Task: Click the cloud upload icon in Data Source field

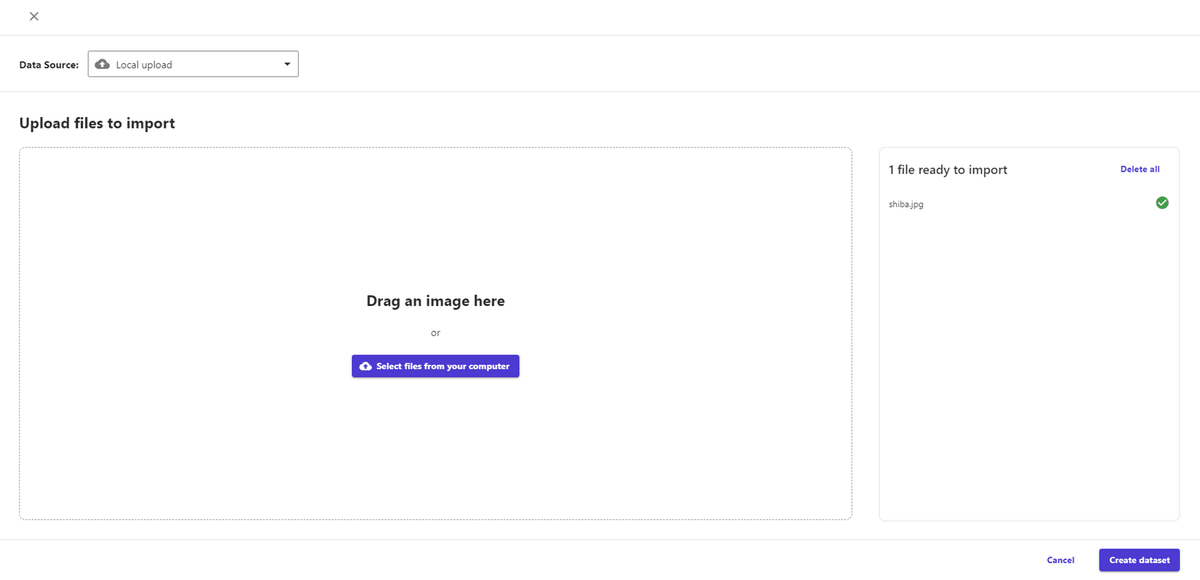Action: tap(102, 64)
